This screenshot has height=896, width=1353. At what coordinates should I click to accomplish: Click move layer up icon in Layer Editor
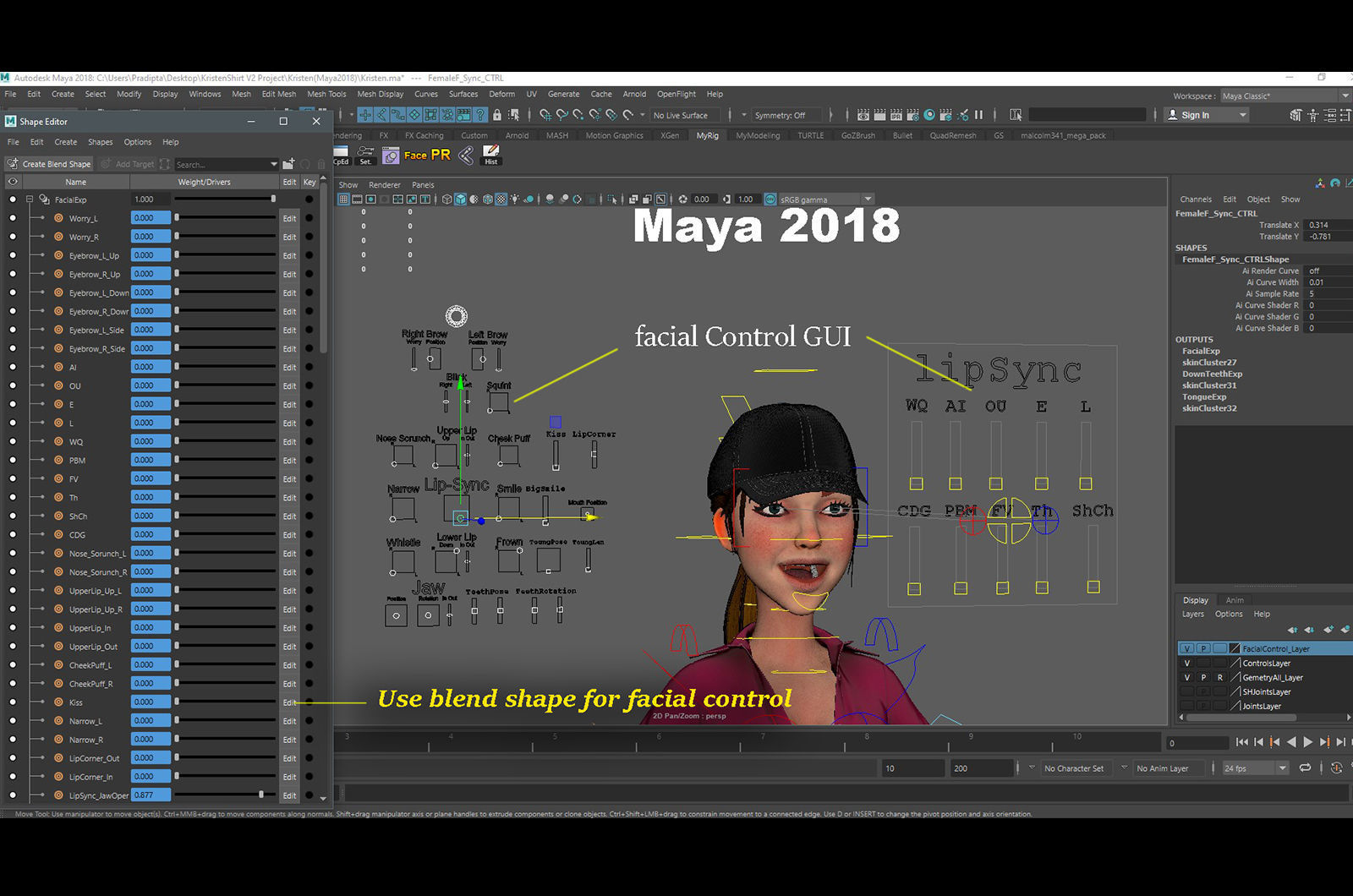coord(1292,630)
